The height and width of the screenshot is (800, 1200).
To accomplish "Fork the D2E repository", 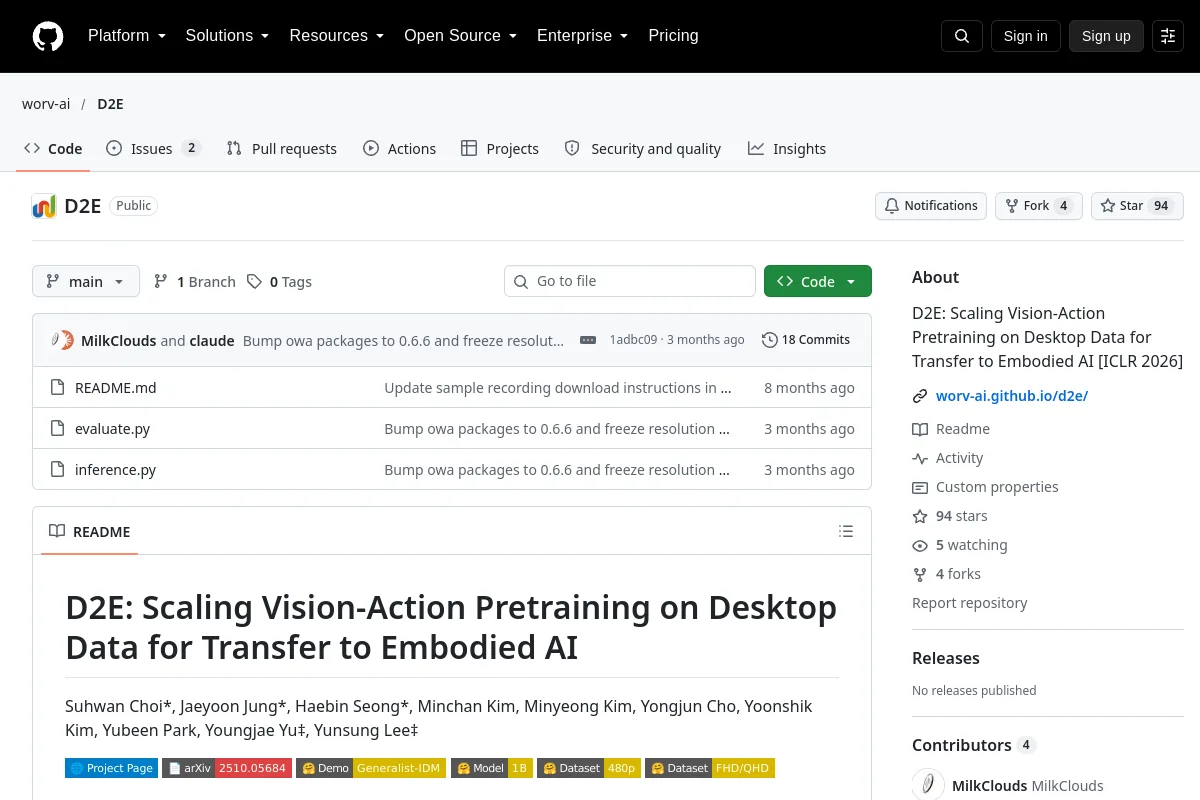I will pos(1039,206).
